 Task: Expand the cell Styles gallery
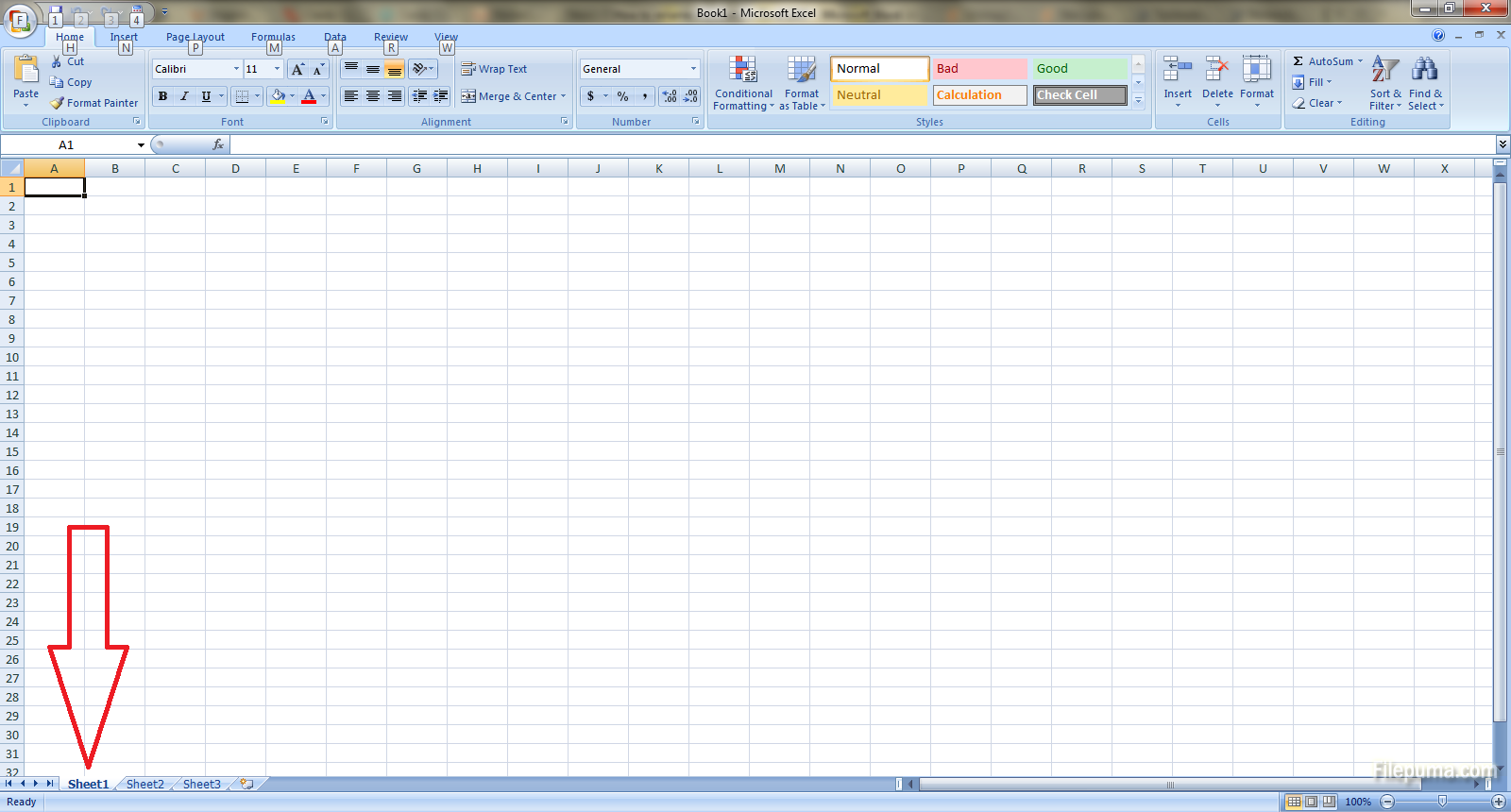(1138, 100)
